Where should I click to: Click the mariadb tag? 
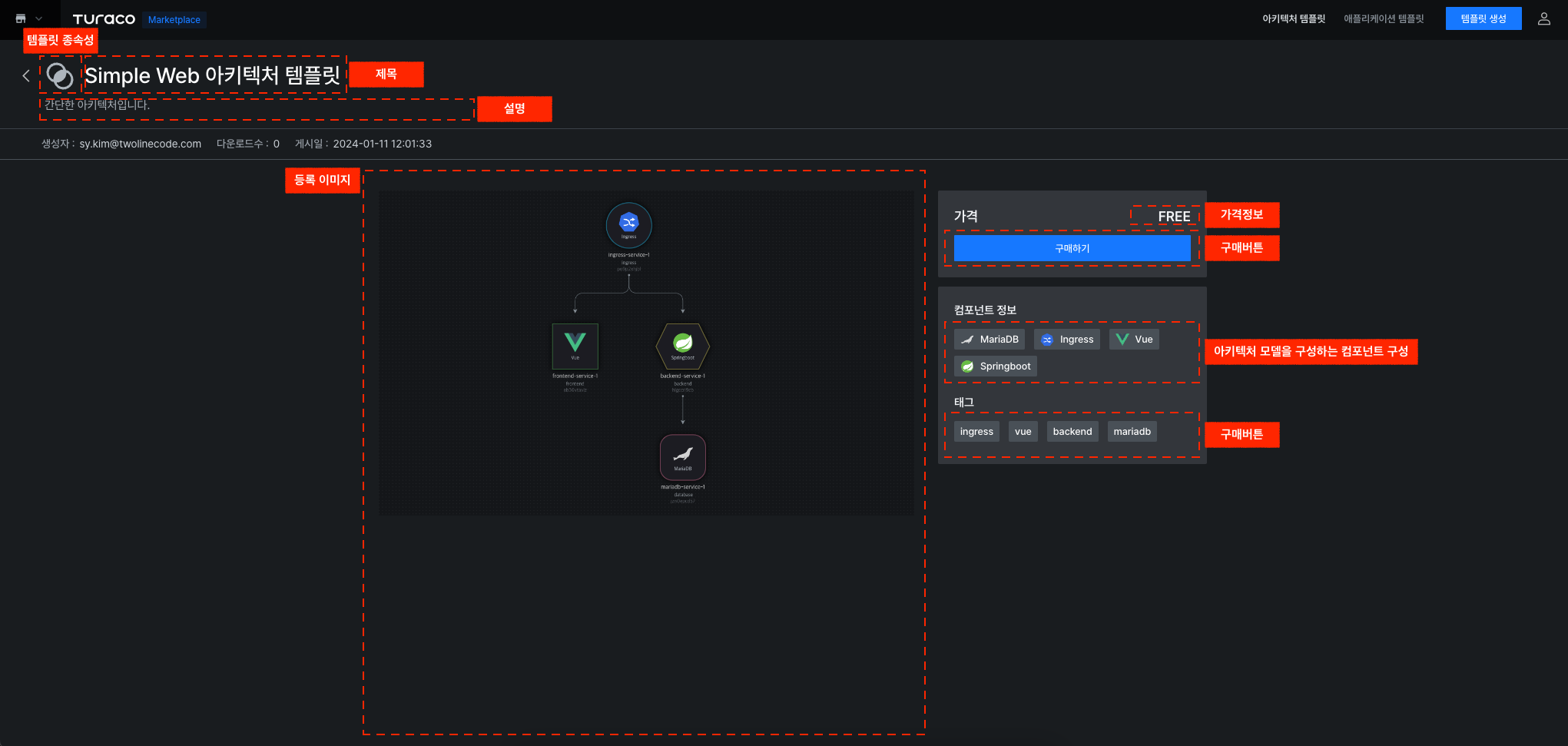coord(1132,432)
